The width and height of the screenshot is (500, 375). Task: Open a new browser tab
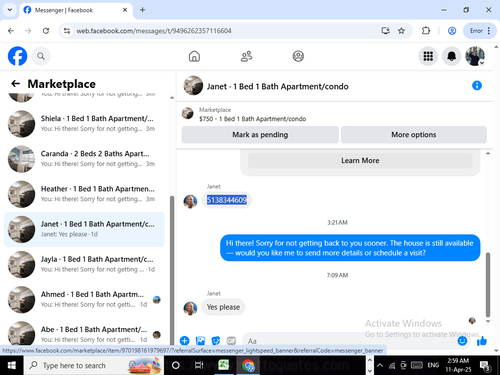coord(142,10)
